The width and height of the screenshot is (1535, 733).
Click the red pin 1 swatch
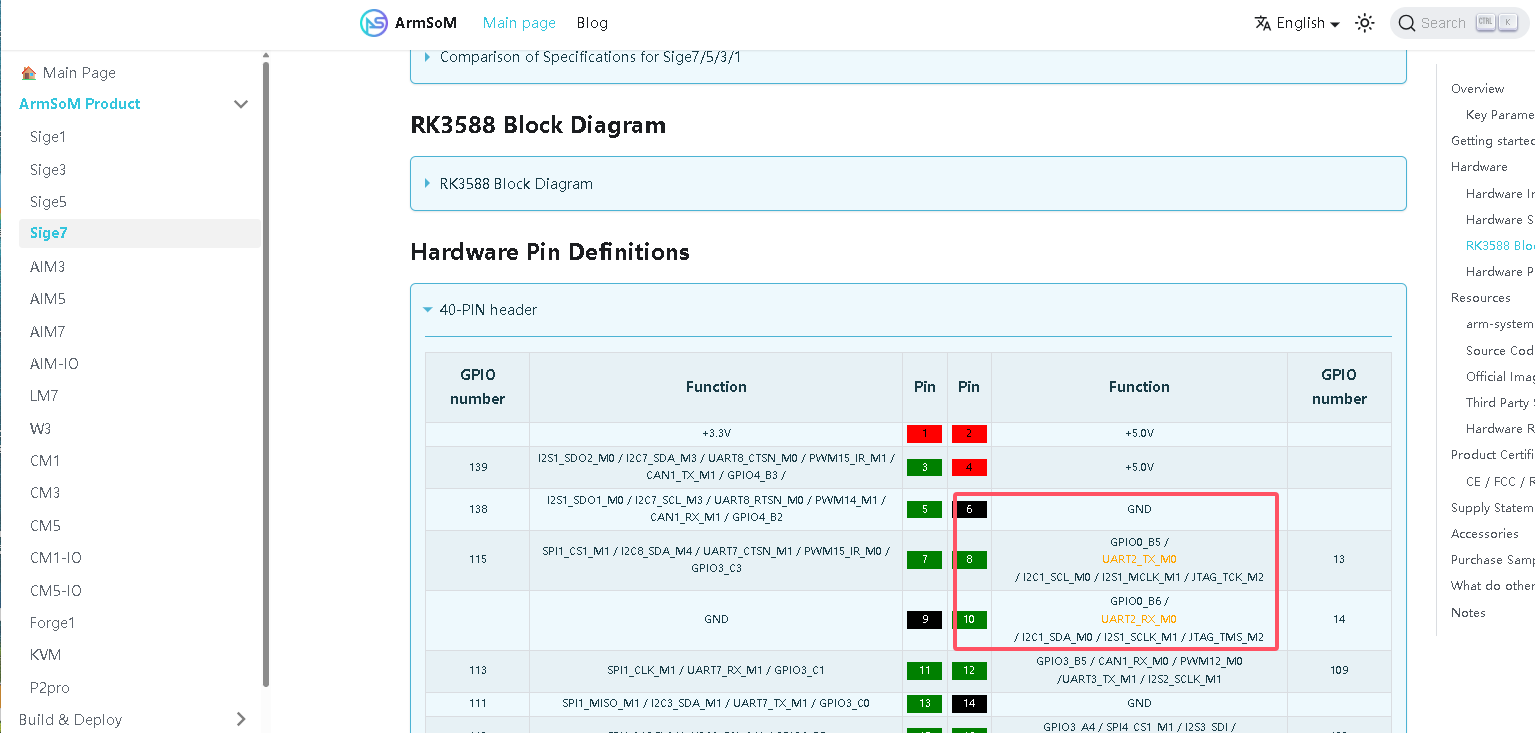924,434
